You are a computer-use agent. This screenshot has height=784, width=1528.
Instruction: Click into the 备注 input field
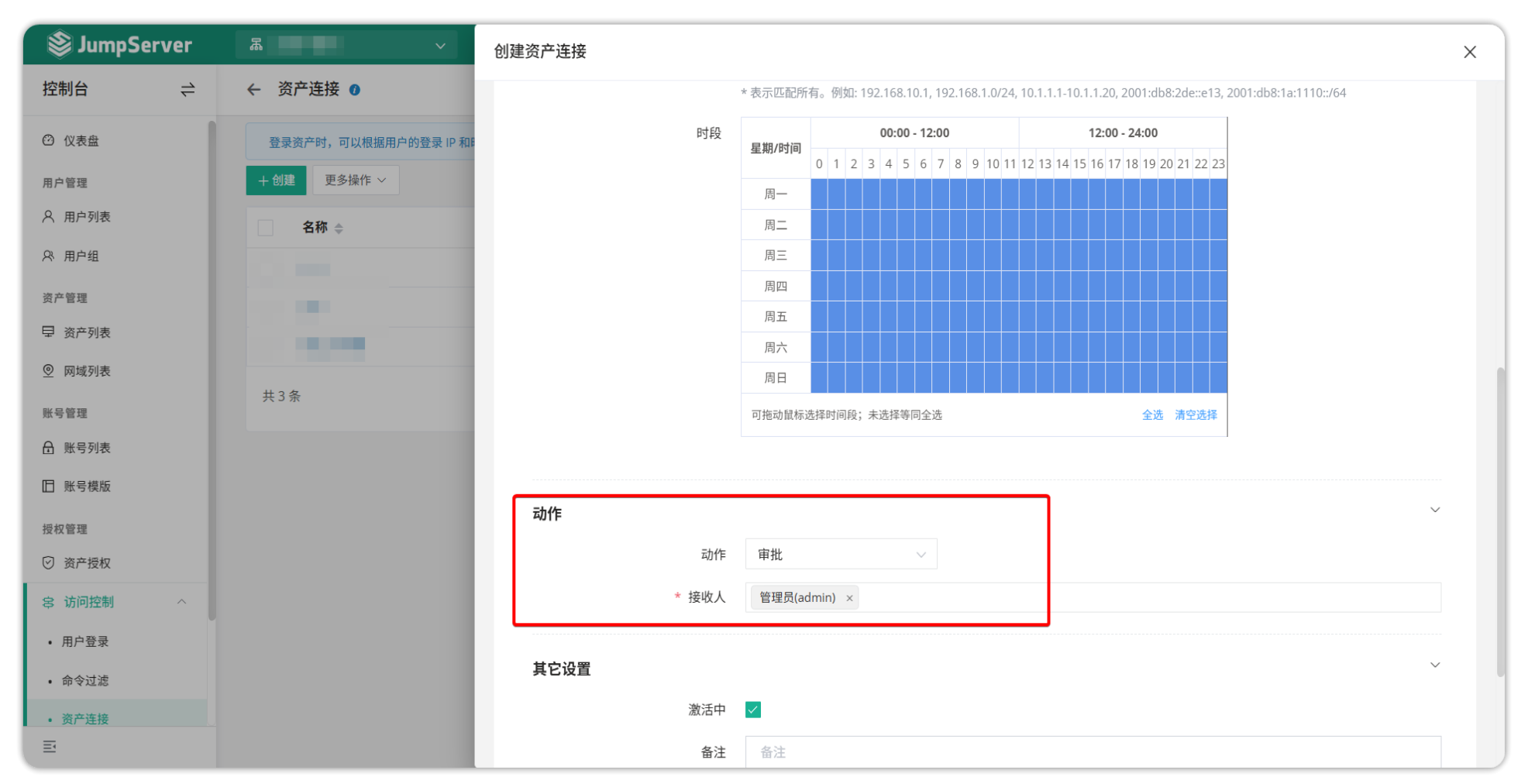click(x=1093, y=752)
